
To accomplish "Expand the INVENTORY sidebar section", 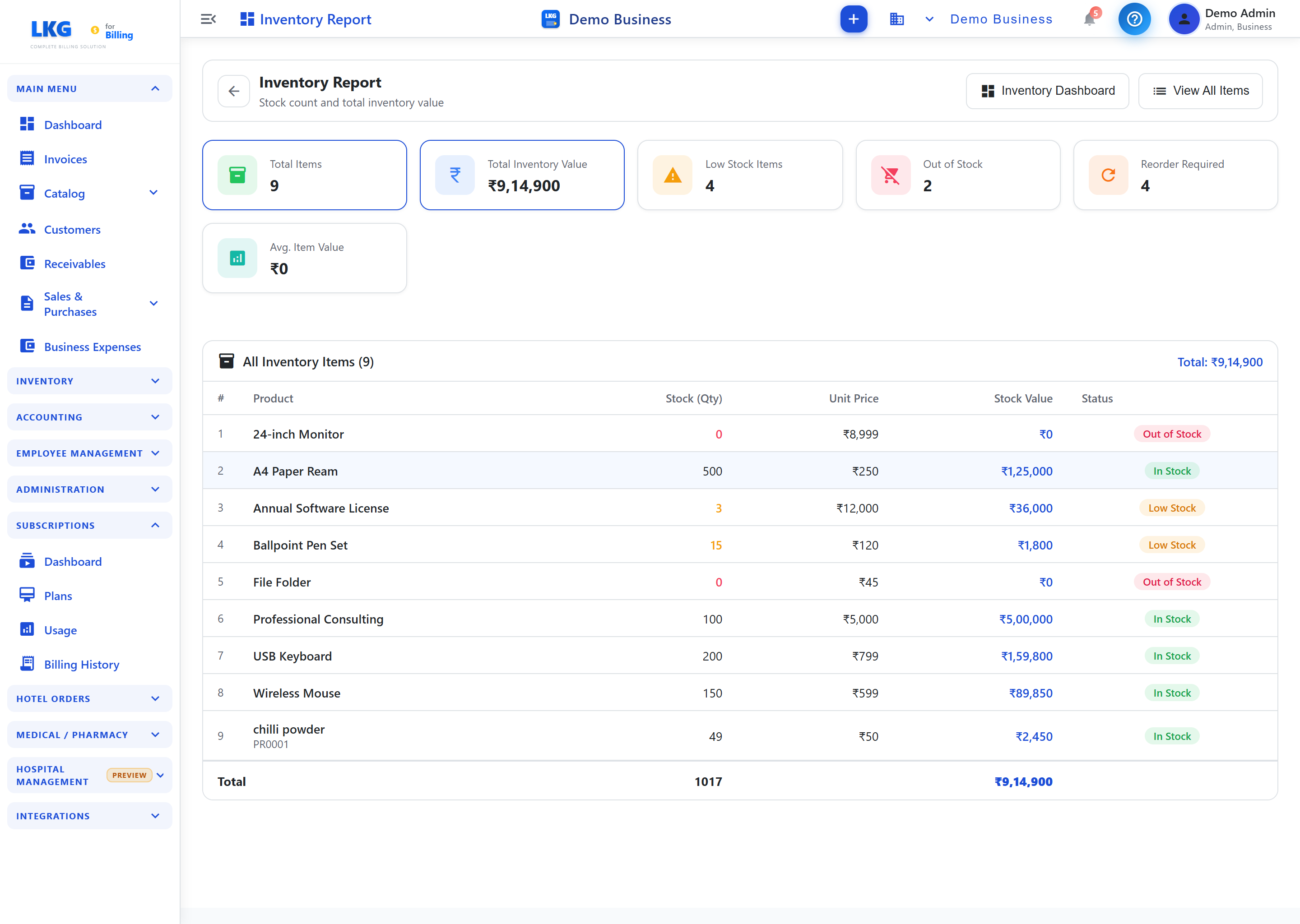I will coord(89,381).
